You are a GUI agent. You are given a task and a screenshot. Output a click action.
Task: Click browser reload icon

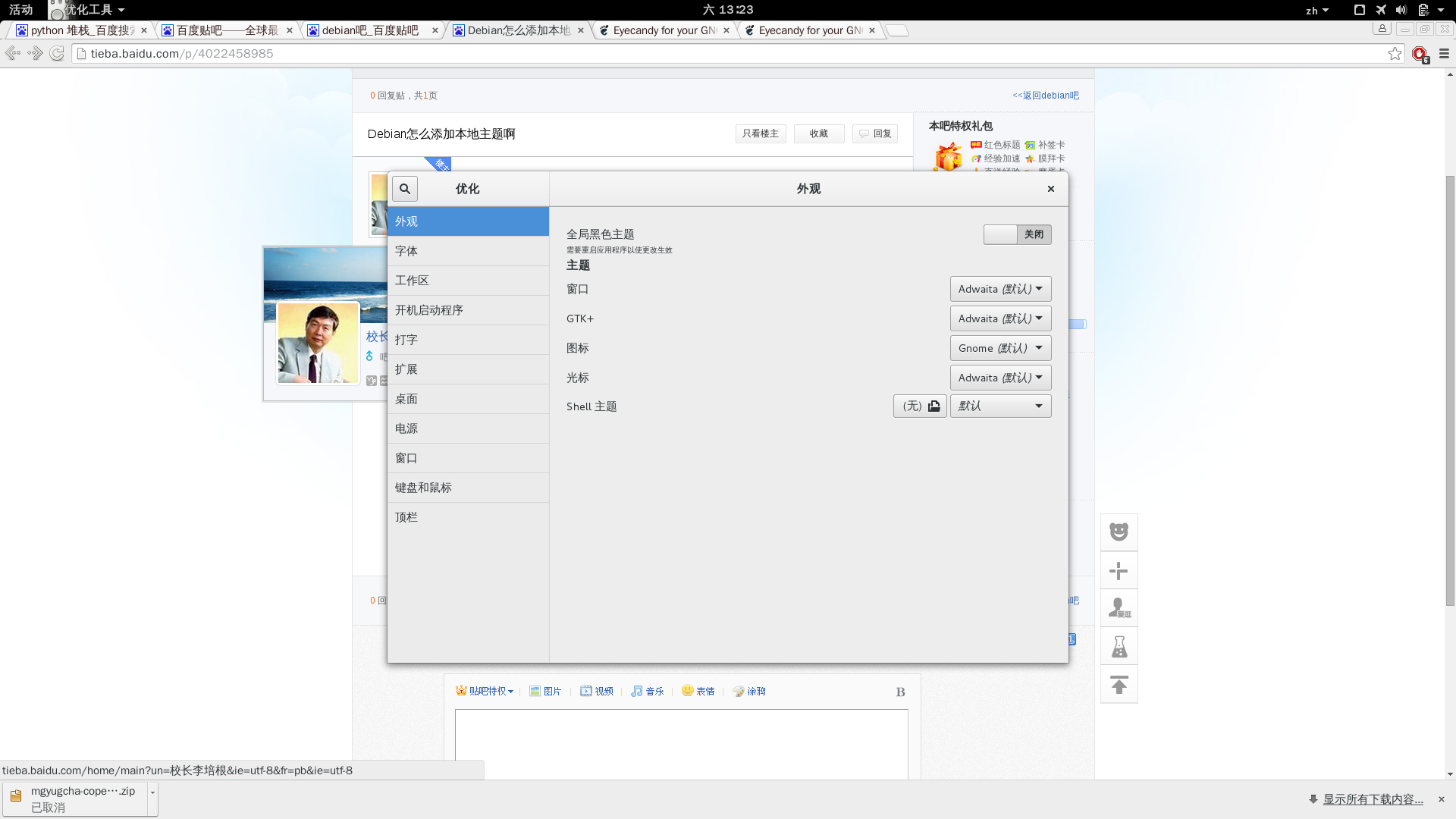57,54
